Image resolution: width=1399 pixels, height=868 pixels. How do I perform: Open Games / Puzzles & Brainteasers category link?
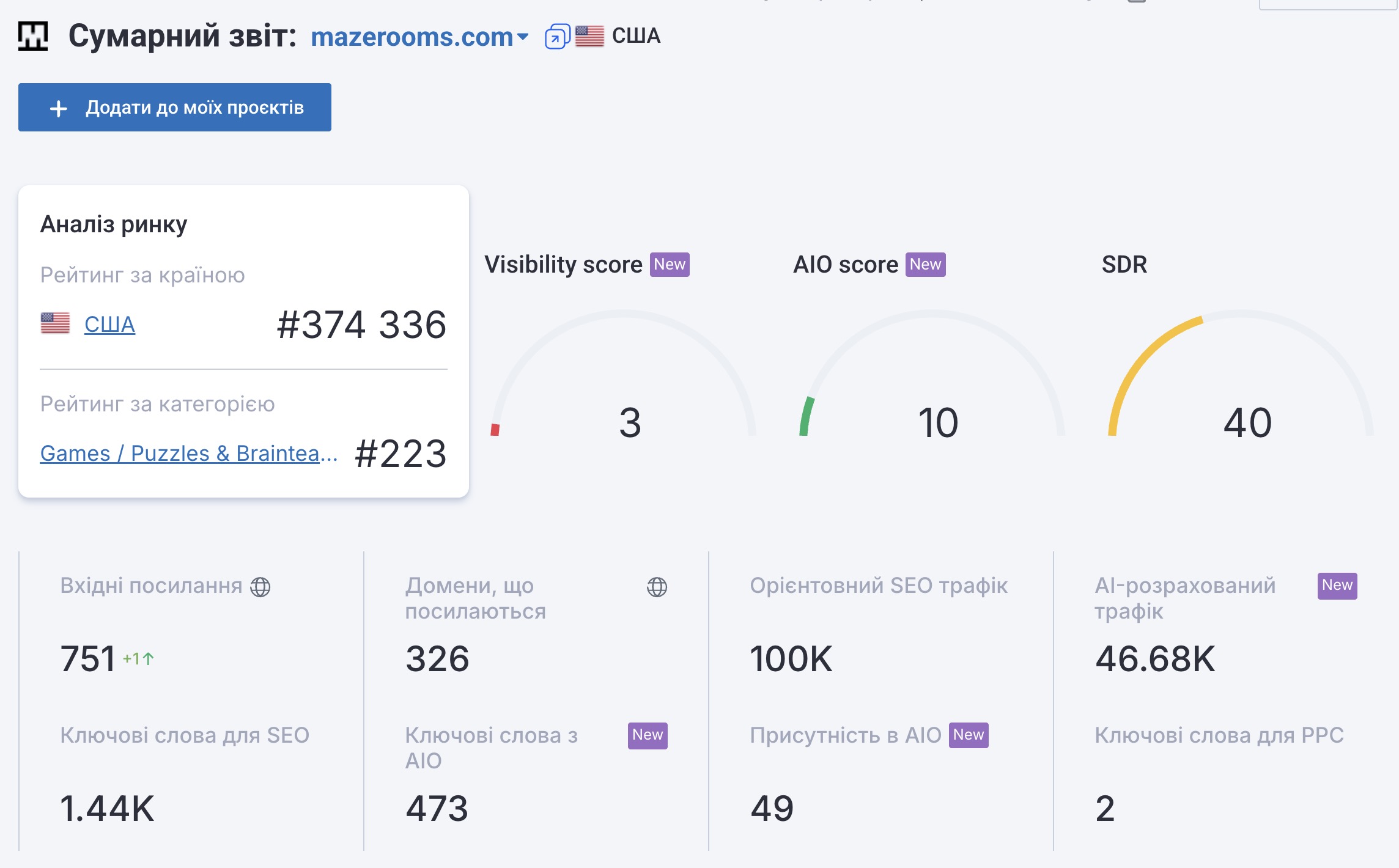coord(188,454)
